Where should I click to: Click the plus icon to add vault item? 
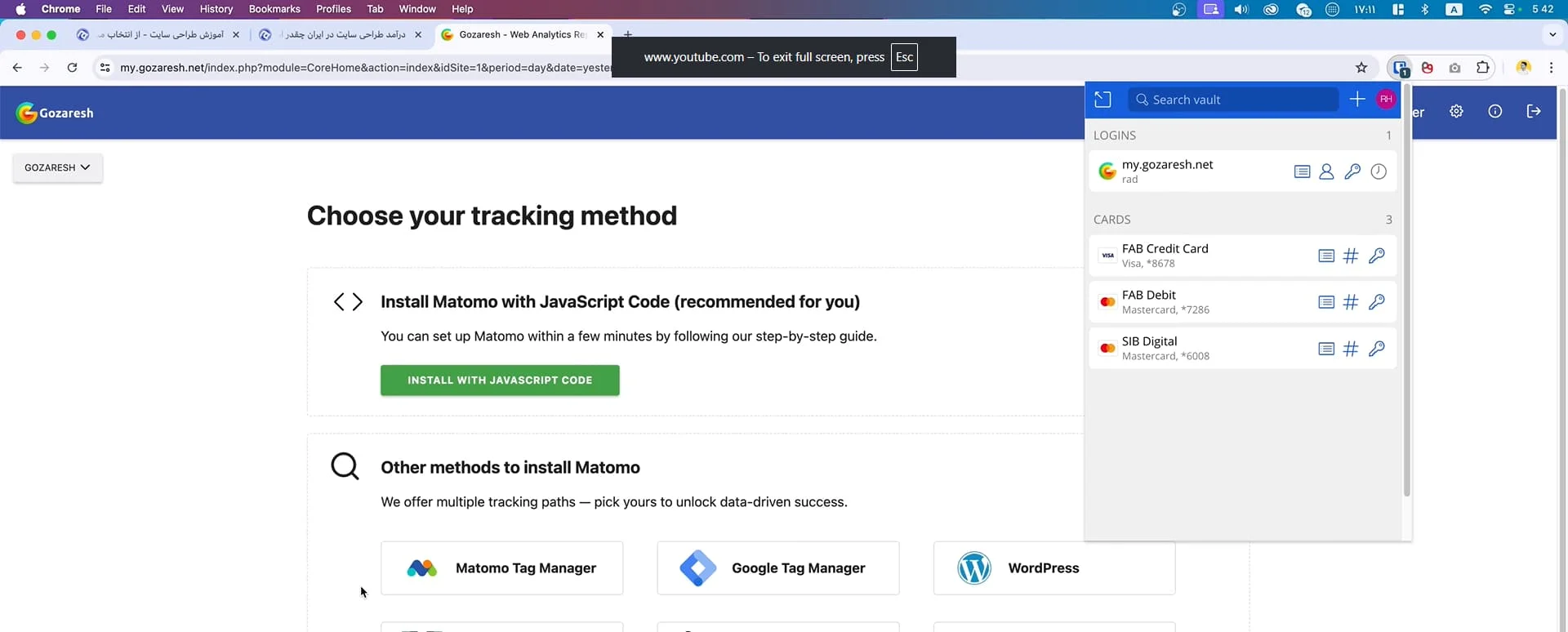(x=1356, y=100)
